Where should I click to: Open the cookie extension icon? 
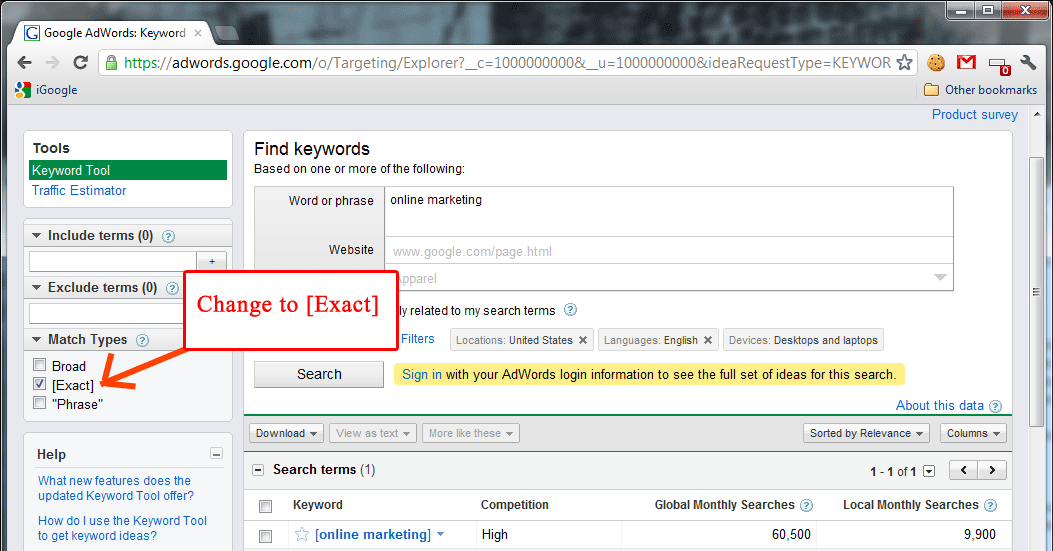click(935, 62)
